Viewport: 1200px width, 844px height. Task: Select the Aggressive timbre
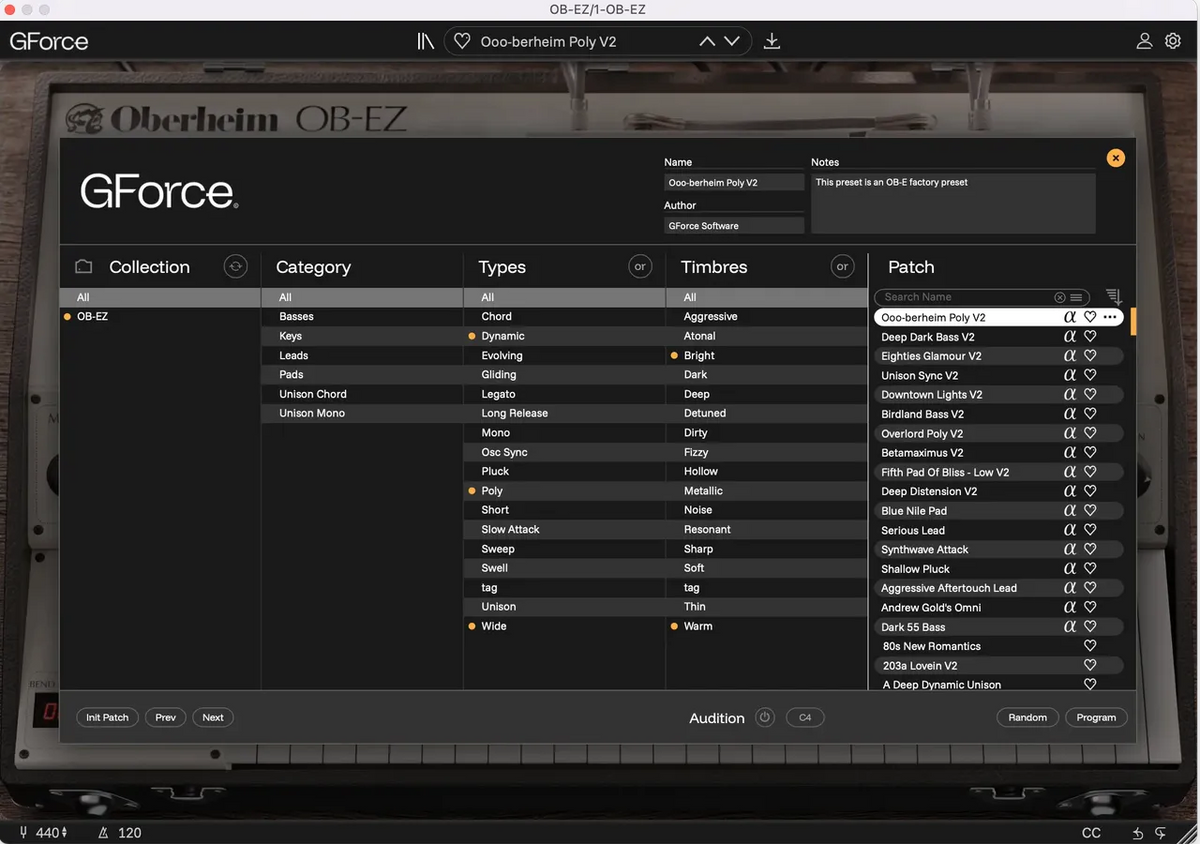[766, 316]
